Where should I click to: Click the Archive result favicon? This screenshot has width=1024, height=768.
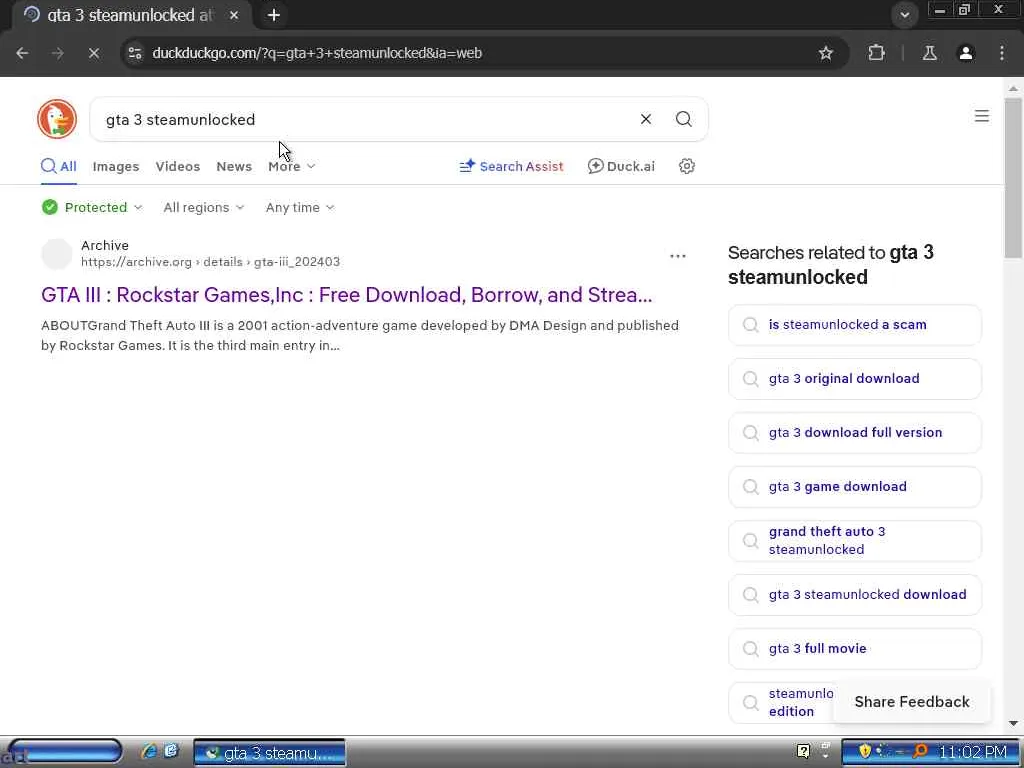[x=57, y=254]
